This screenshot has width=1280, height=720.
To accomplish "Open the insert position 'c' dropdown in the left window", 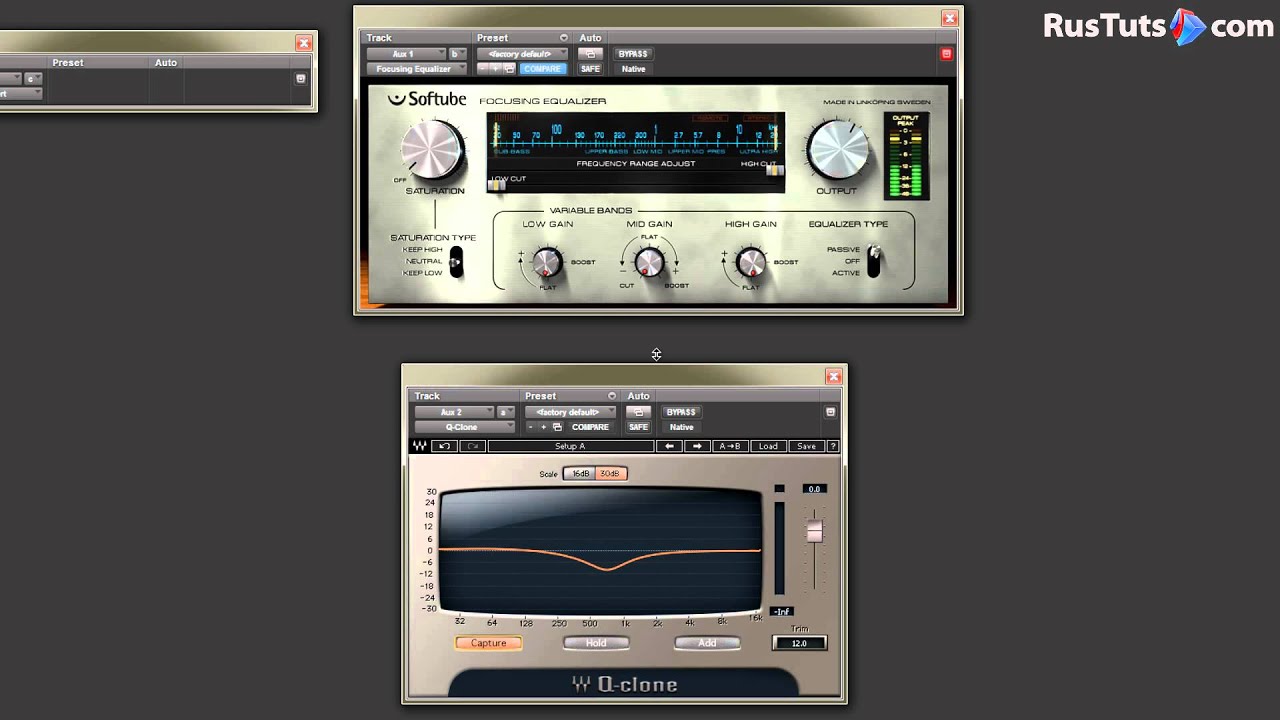I will [x=33, y=78].
